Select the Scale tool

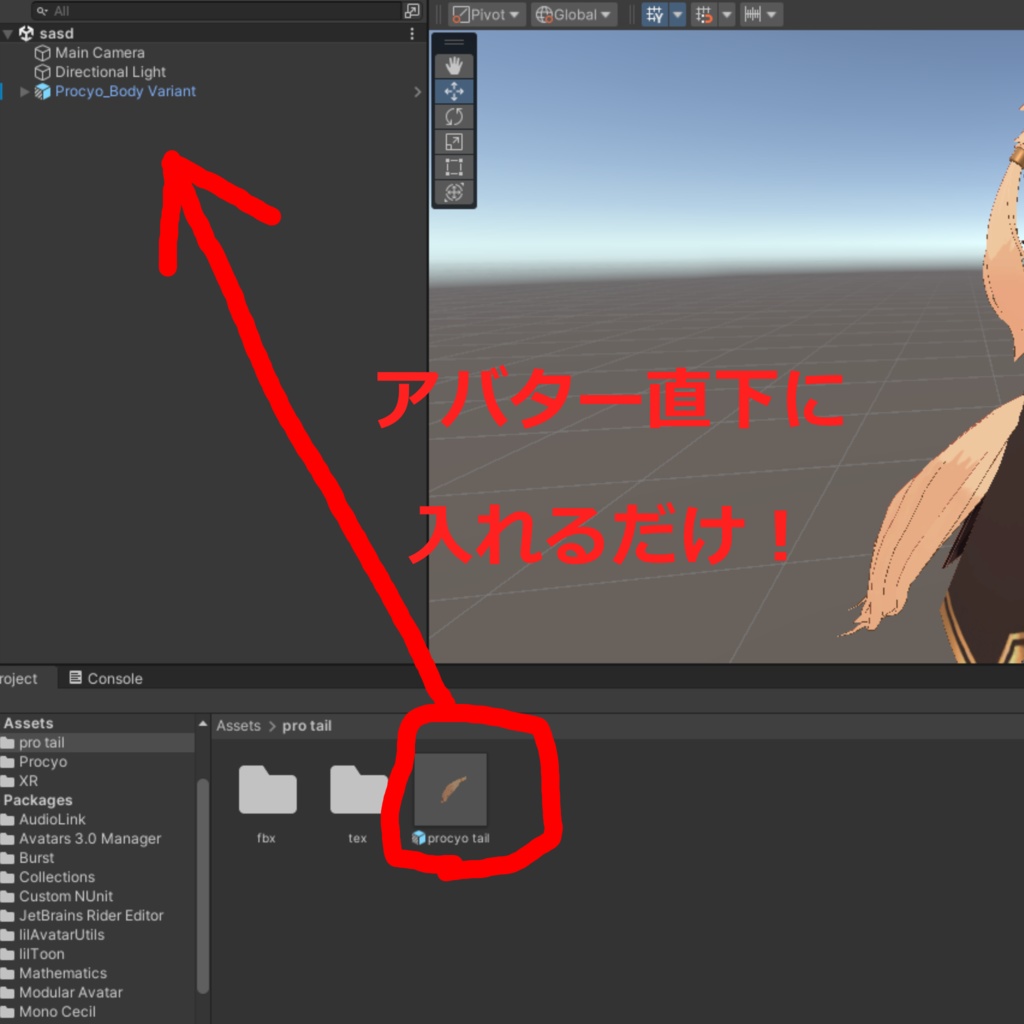point(454,141)
